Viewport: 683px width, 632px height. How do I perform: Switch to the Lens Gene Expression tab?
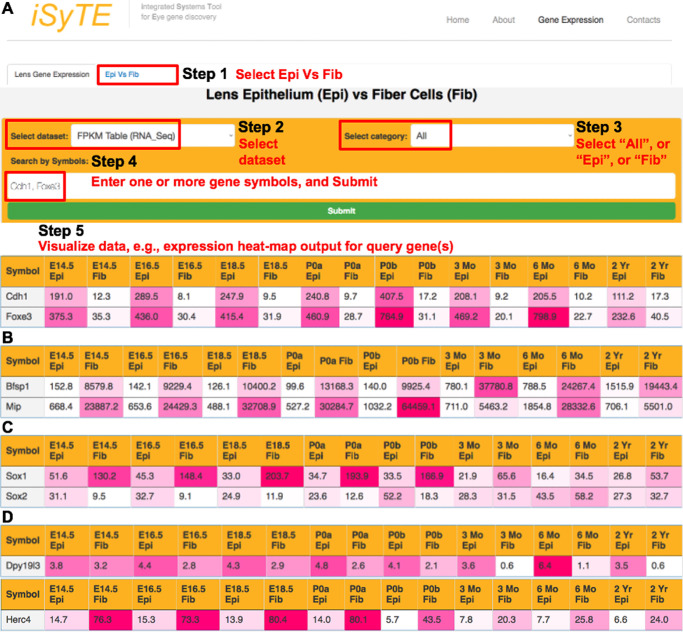coord(51,74)
